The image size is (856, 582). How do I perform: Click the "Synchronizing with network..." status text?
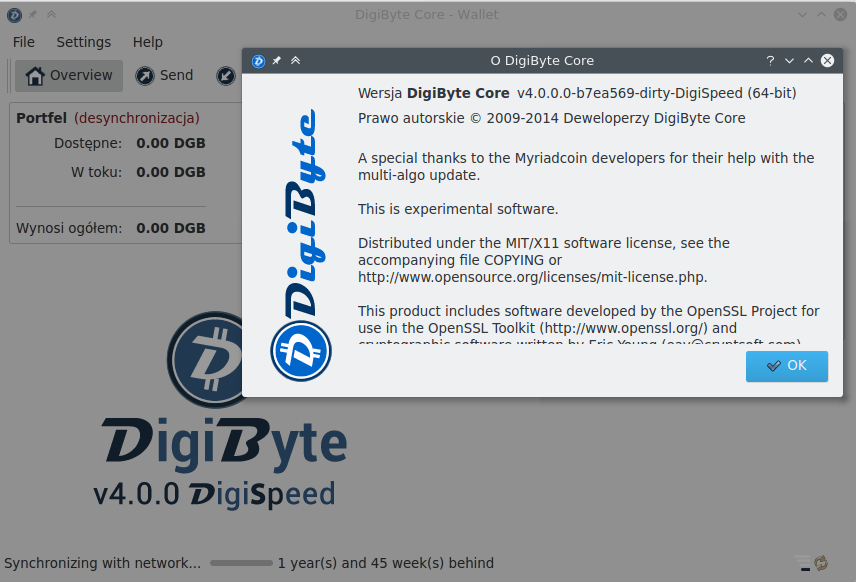coord(103,563)
